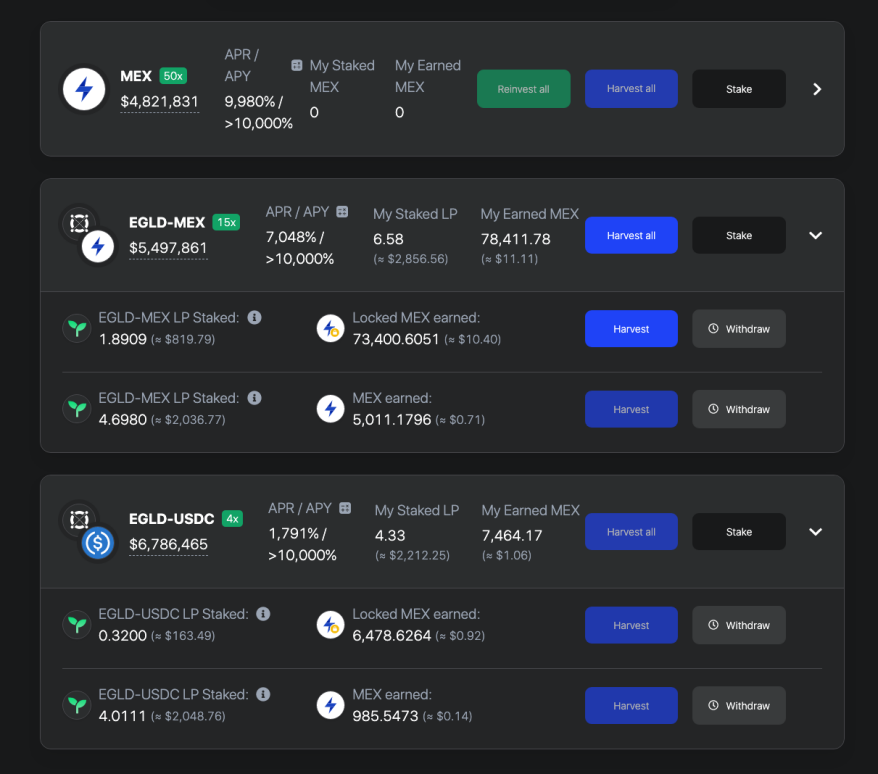Open calculator icon next to MEX APR / APY
The image size is (878, 774).
tap(297, 65)
